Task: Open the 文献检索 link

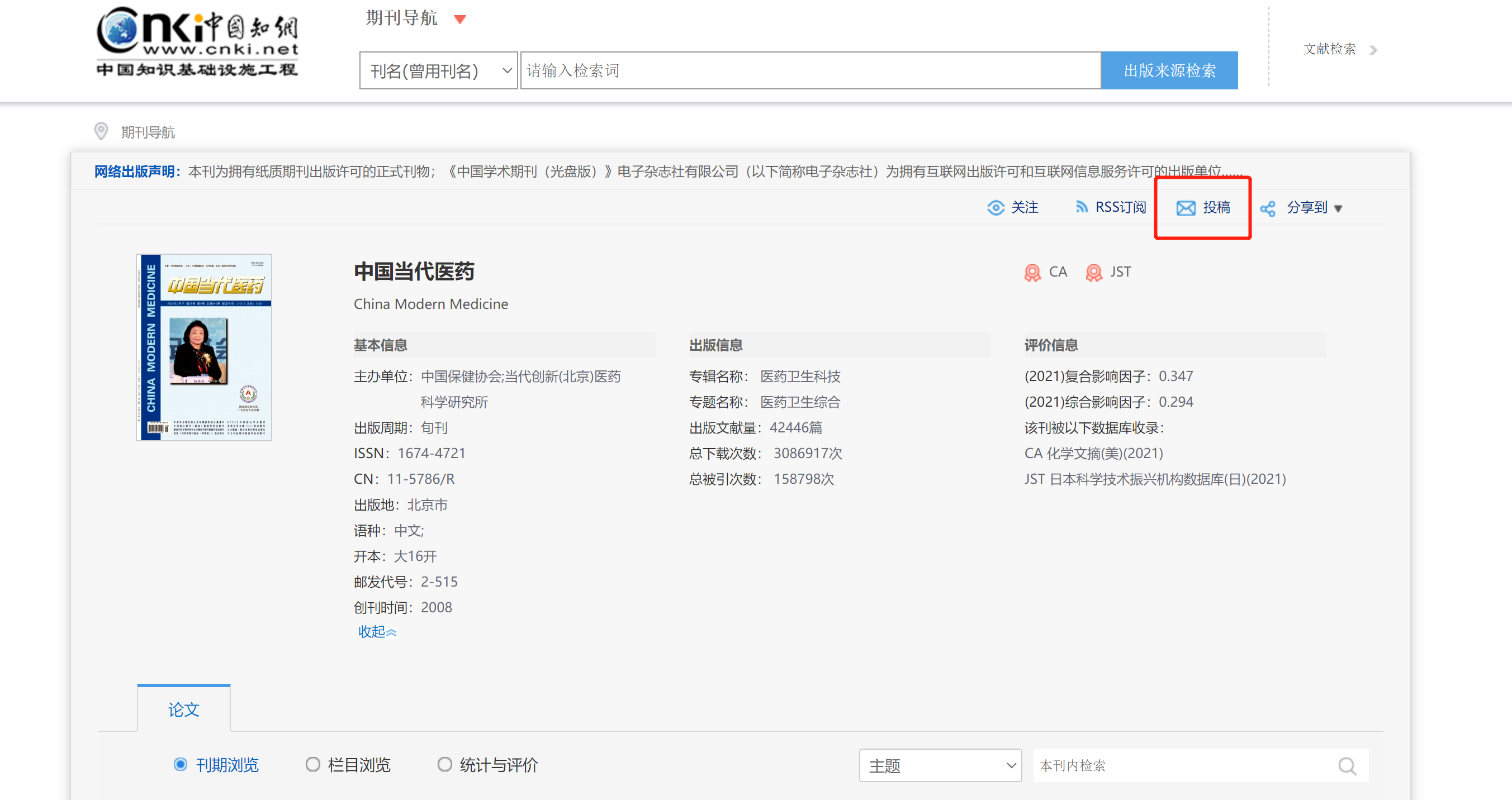Action: point(1329,49)
